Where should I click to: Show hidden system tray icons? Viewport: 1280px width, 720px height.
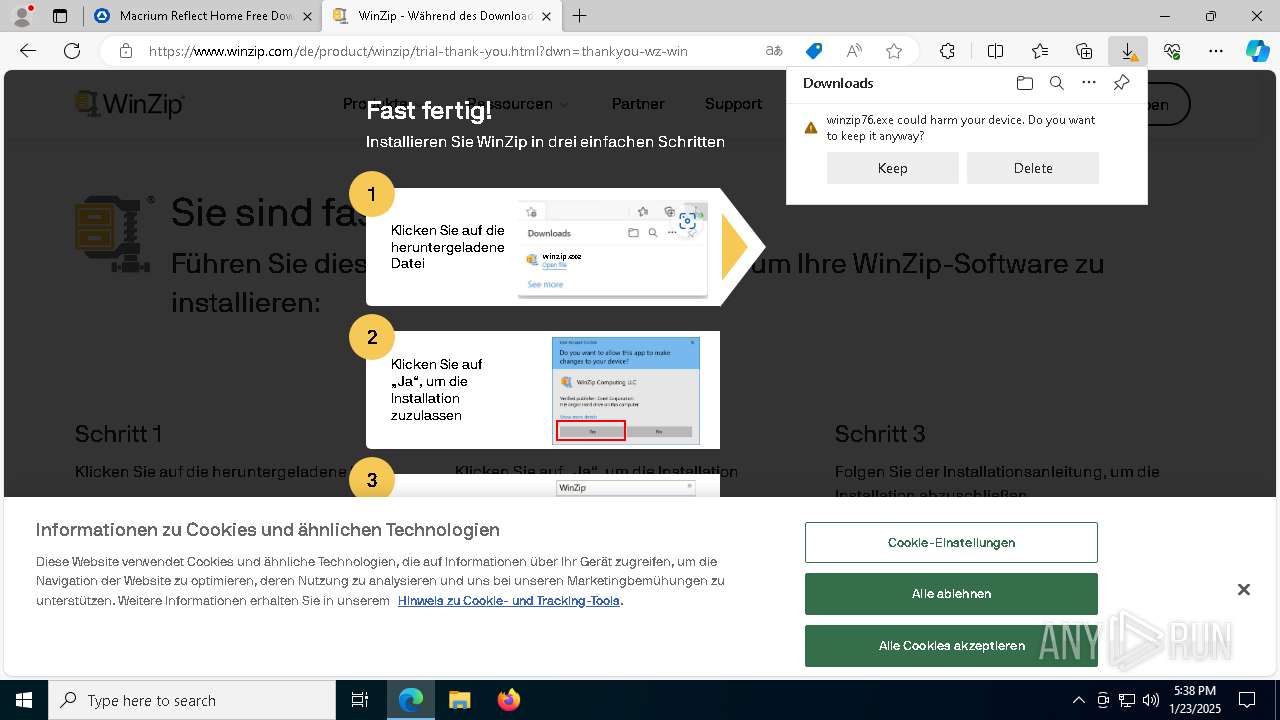click(x=1078, y=700)
